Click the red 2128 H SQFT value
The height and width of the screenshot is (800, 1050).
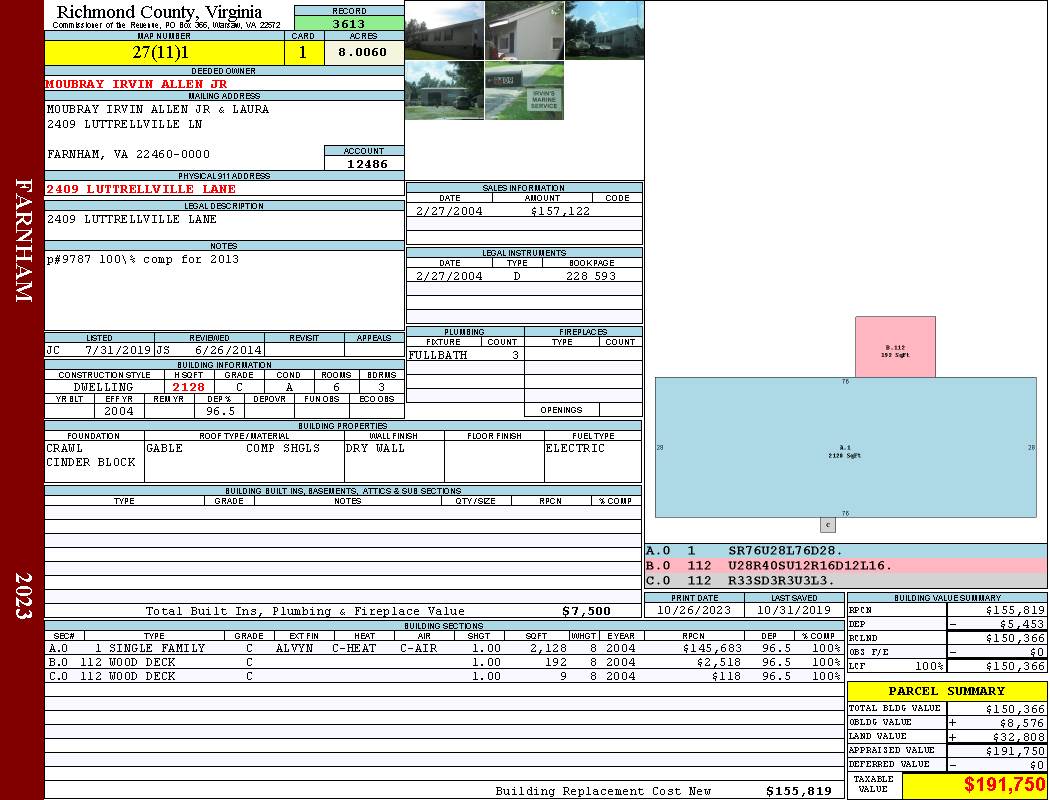(x=188, y=387)
